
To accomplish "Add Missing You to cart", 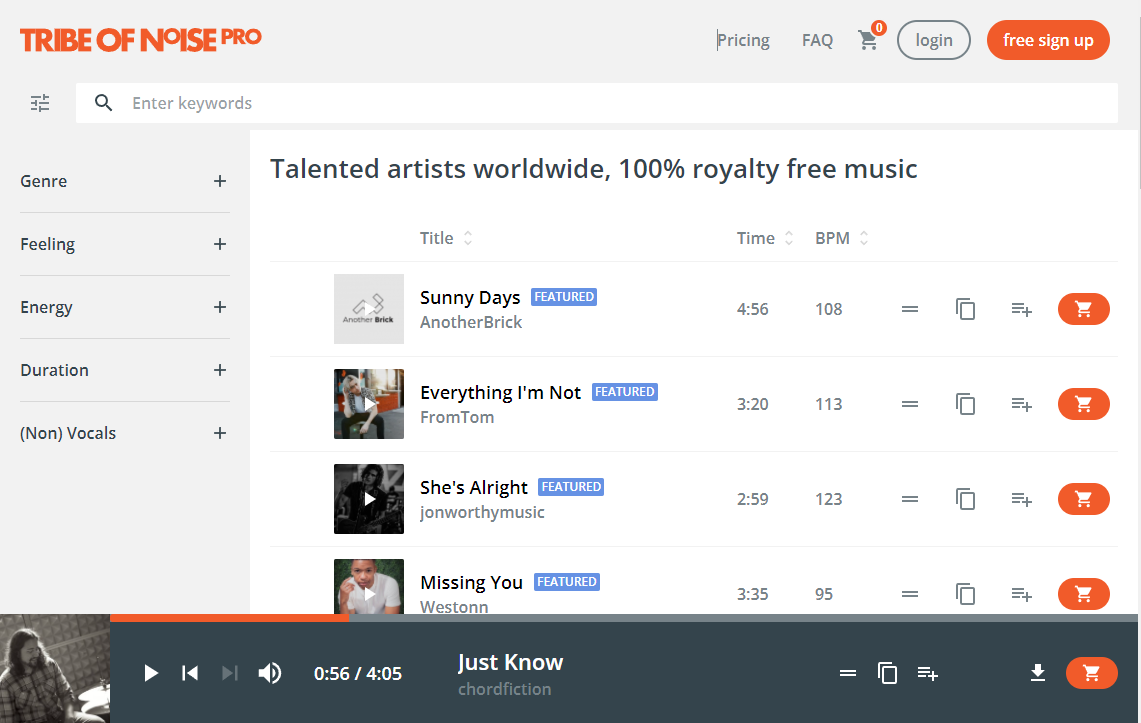I will point(1084,594).
